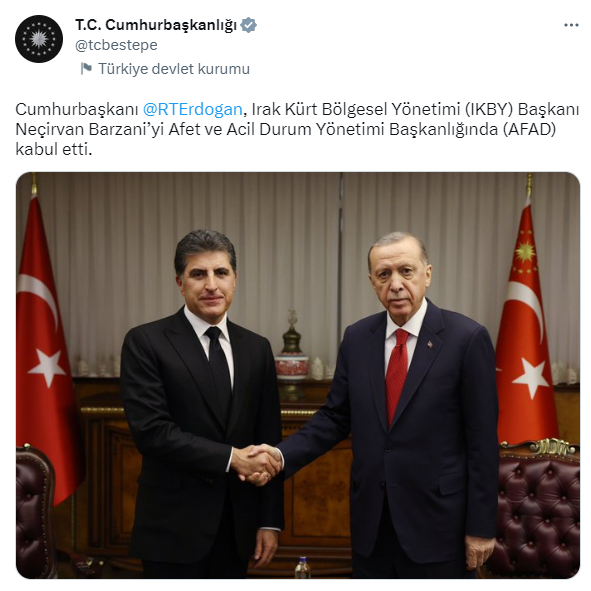Click the Türkiye devlet kurumu label
This screenshot has height=591, width=591.
(174, 69)
